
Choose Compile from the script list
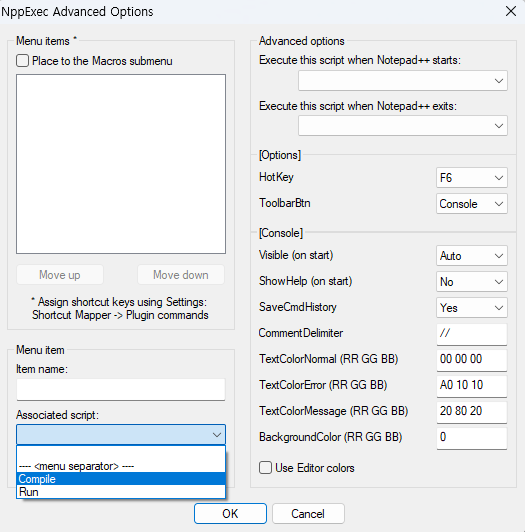coord(121,479)
